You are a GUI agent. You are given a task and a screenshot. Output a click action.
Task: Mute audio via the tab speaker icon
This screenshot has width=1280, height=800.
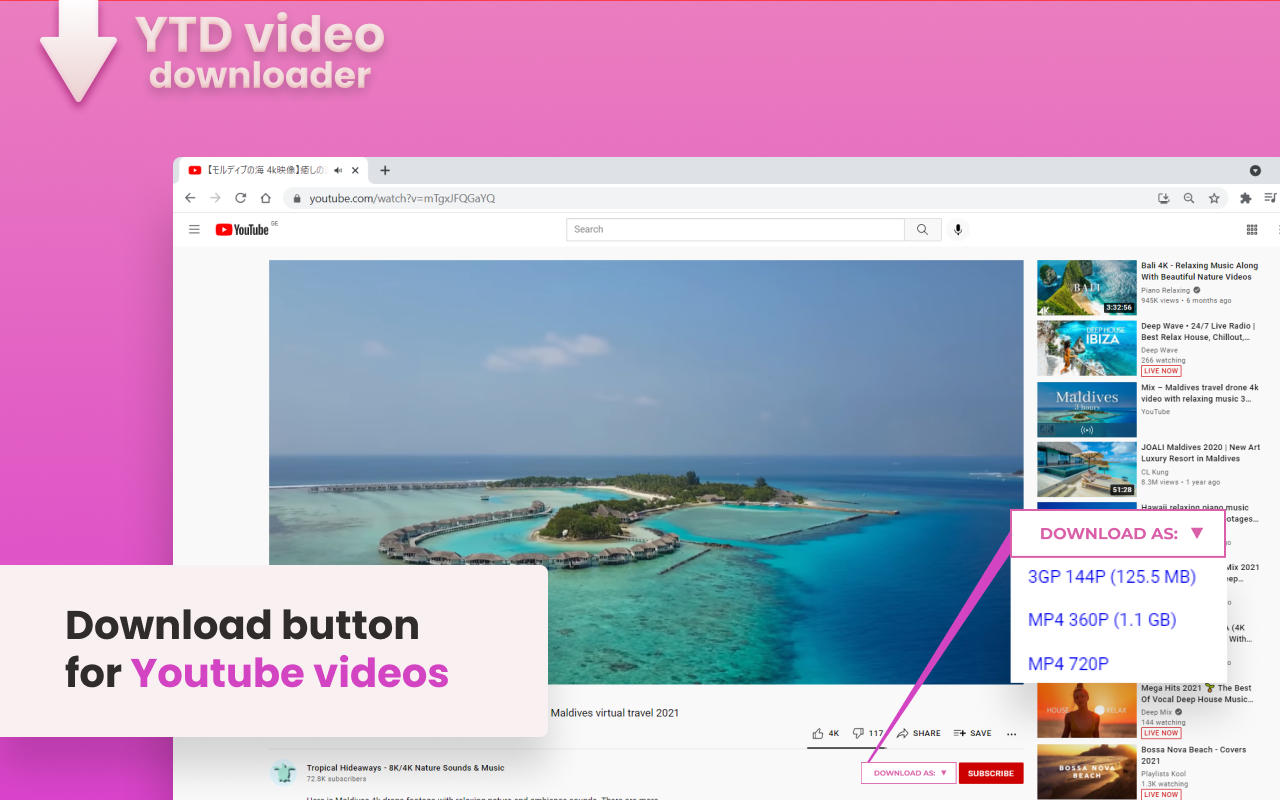point(339,171)
